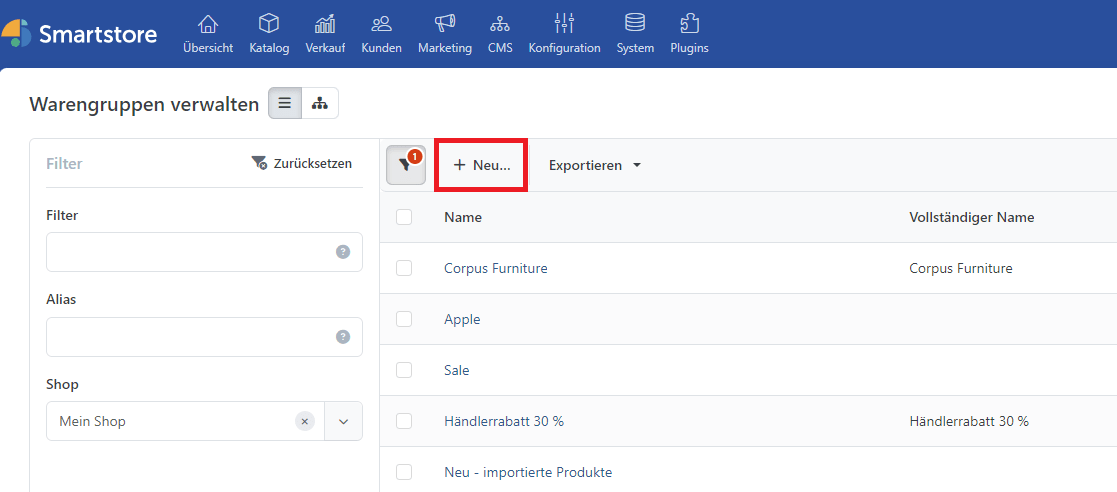
Task: Tick the Corpus Furniture row checkbox
Action: click(x=404, y=268)
